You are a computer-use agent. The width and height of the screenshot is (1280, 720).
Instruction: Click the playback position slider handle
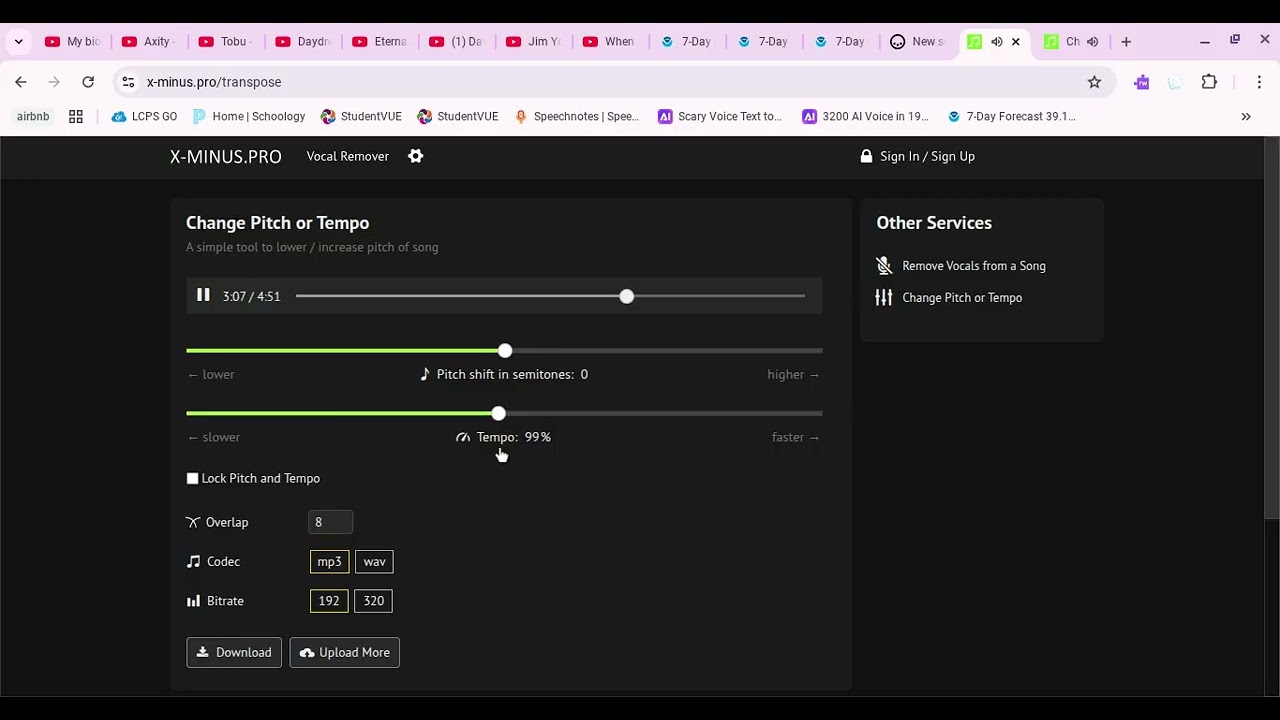pyautogui.click(x=626, y=296)
